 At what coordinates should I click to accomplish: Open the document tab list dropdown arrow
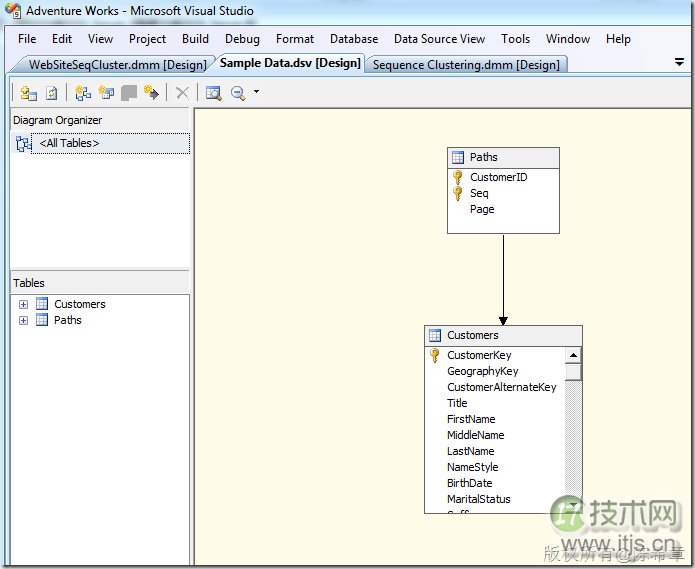679,62
